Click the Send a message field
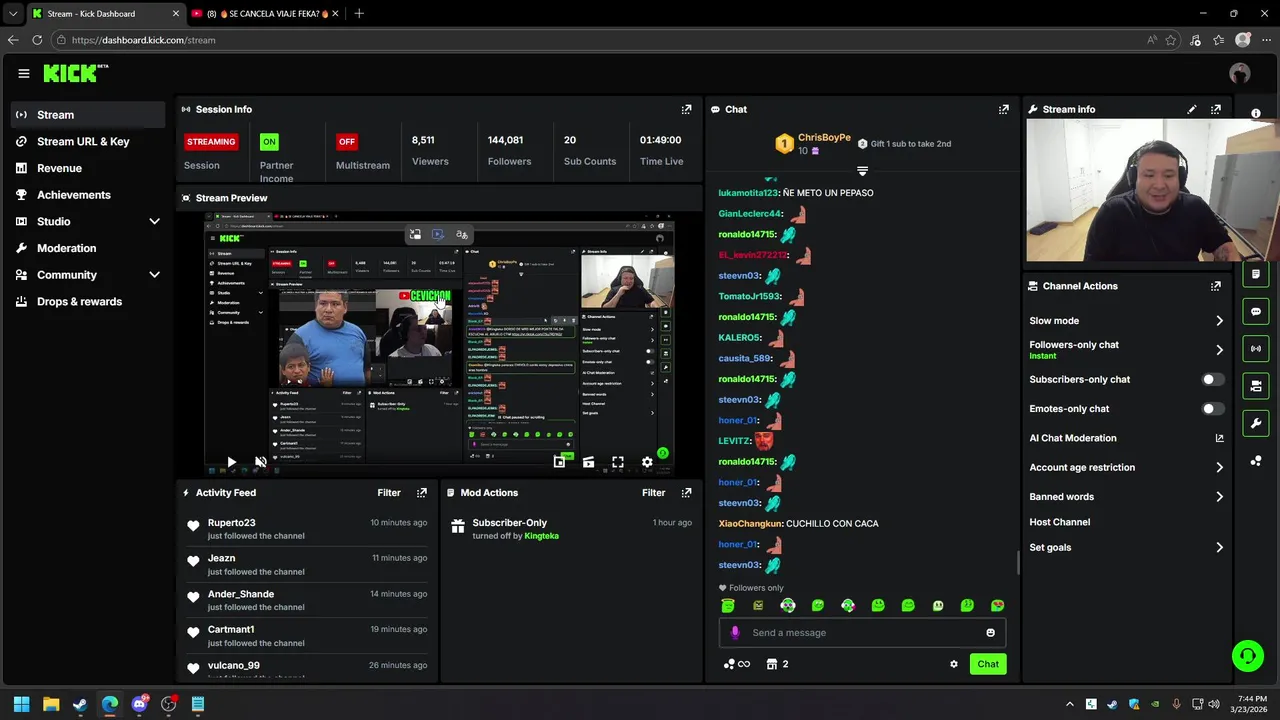Screen dimensions: 1280x720 point(862,633)
